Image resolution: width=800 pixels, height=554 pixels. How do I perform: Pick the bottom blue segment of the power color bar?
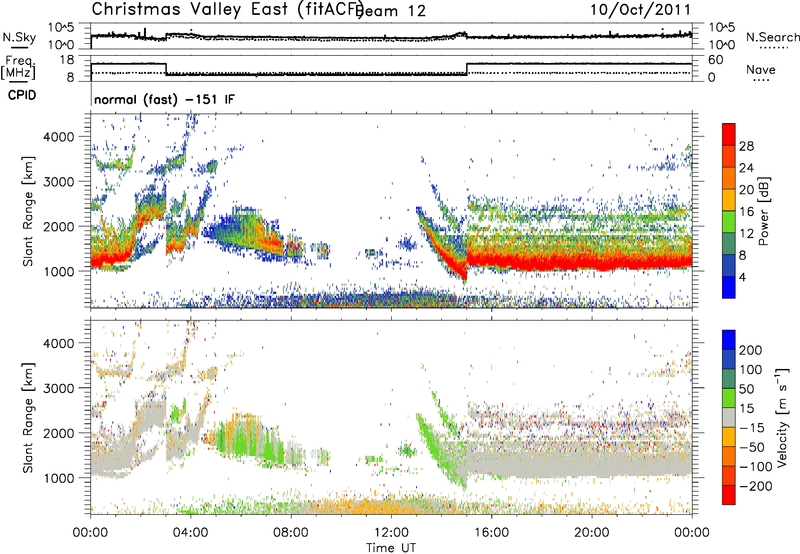tap(729, 287)
